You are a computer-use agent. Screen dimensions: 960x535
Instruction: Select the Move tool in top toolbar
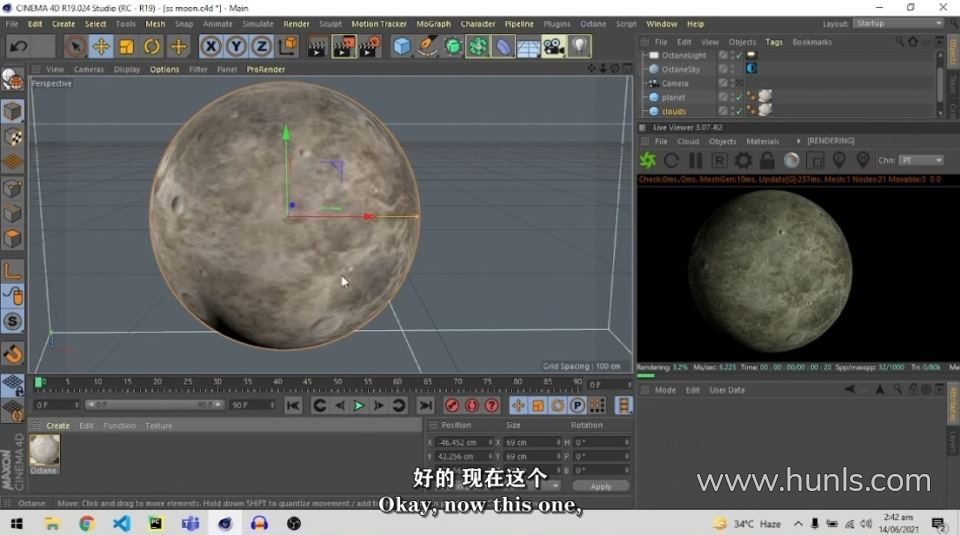[101, 46]
